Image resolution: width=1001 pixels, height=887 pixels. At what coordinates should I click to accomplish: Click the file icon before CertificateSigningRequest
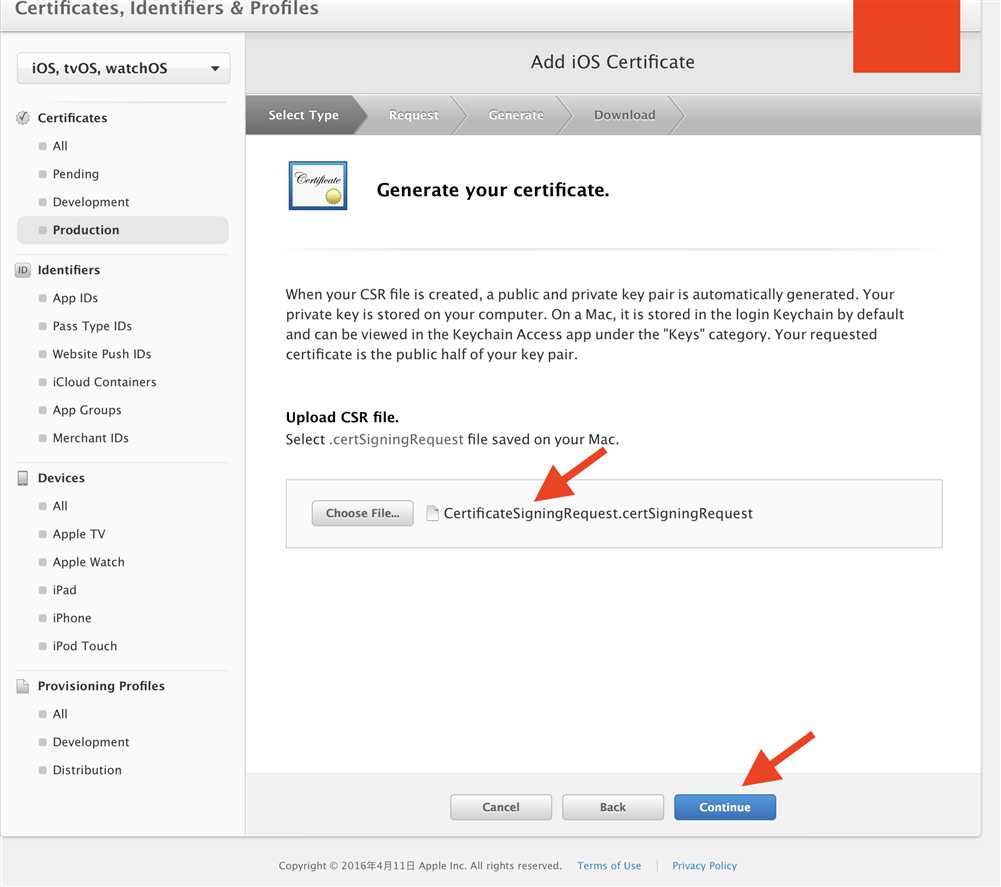point(432,513)
